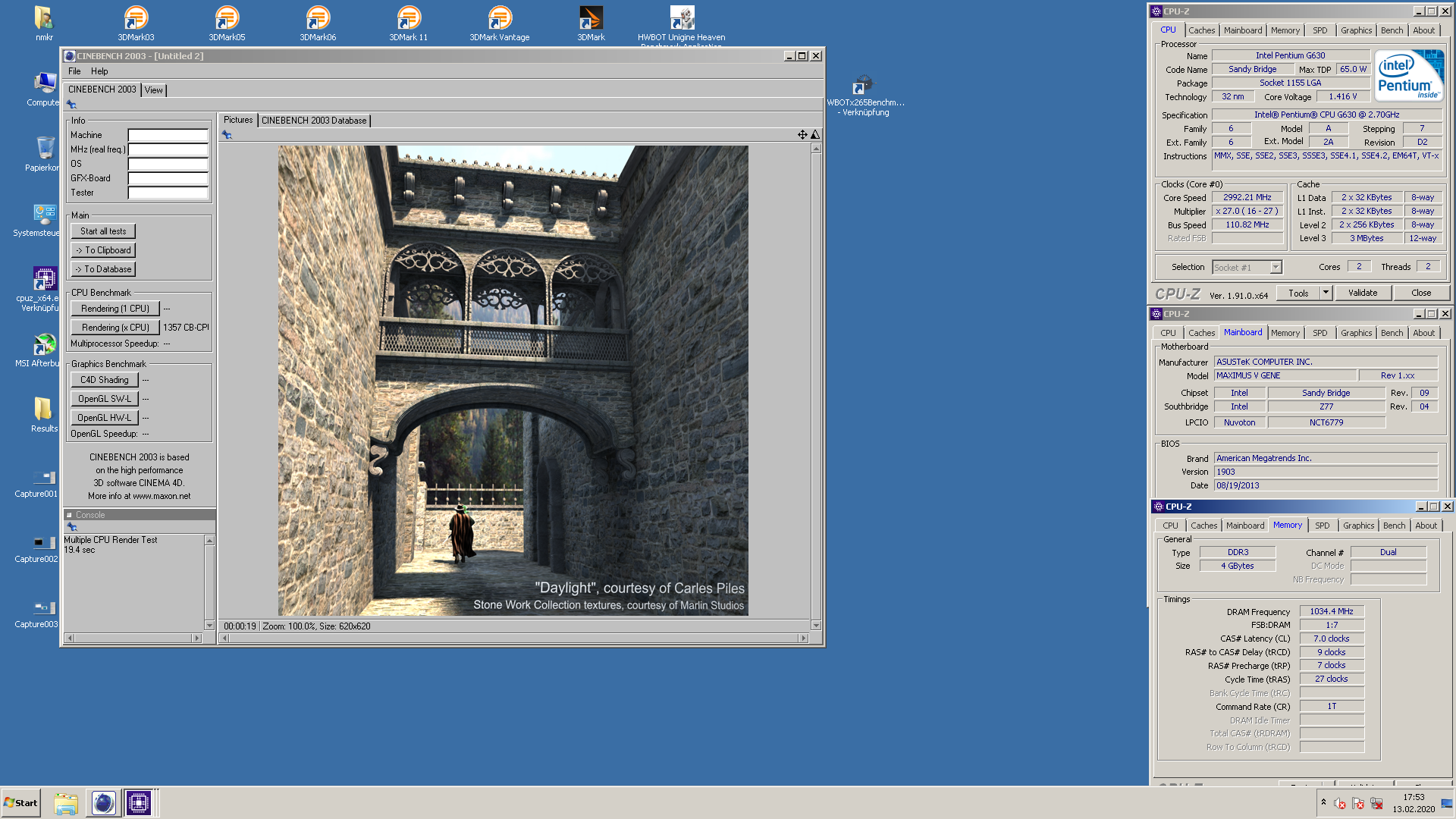Open About tab in the Mainboard CPU-Z window
This screenshot has width=1456, height=819.
click(1423, 333)
